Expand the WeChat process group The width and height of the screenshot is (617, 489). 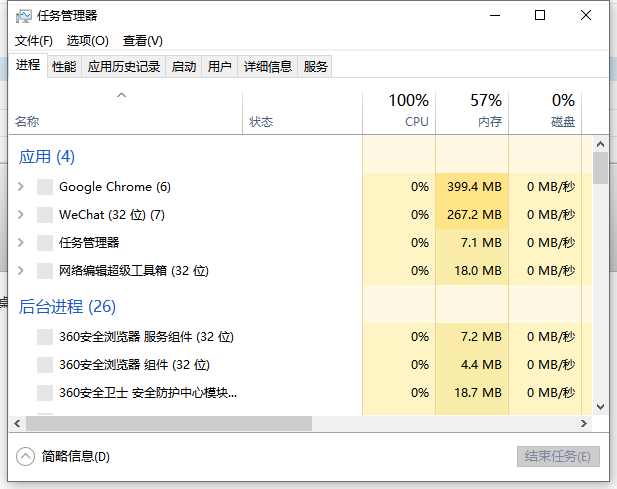21,215
